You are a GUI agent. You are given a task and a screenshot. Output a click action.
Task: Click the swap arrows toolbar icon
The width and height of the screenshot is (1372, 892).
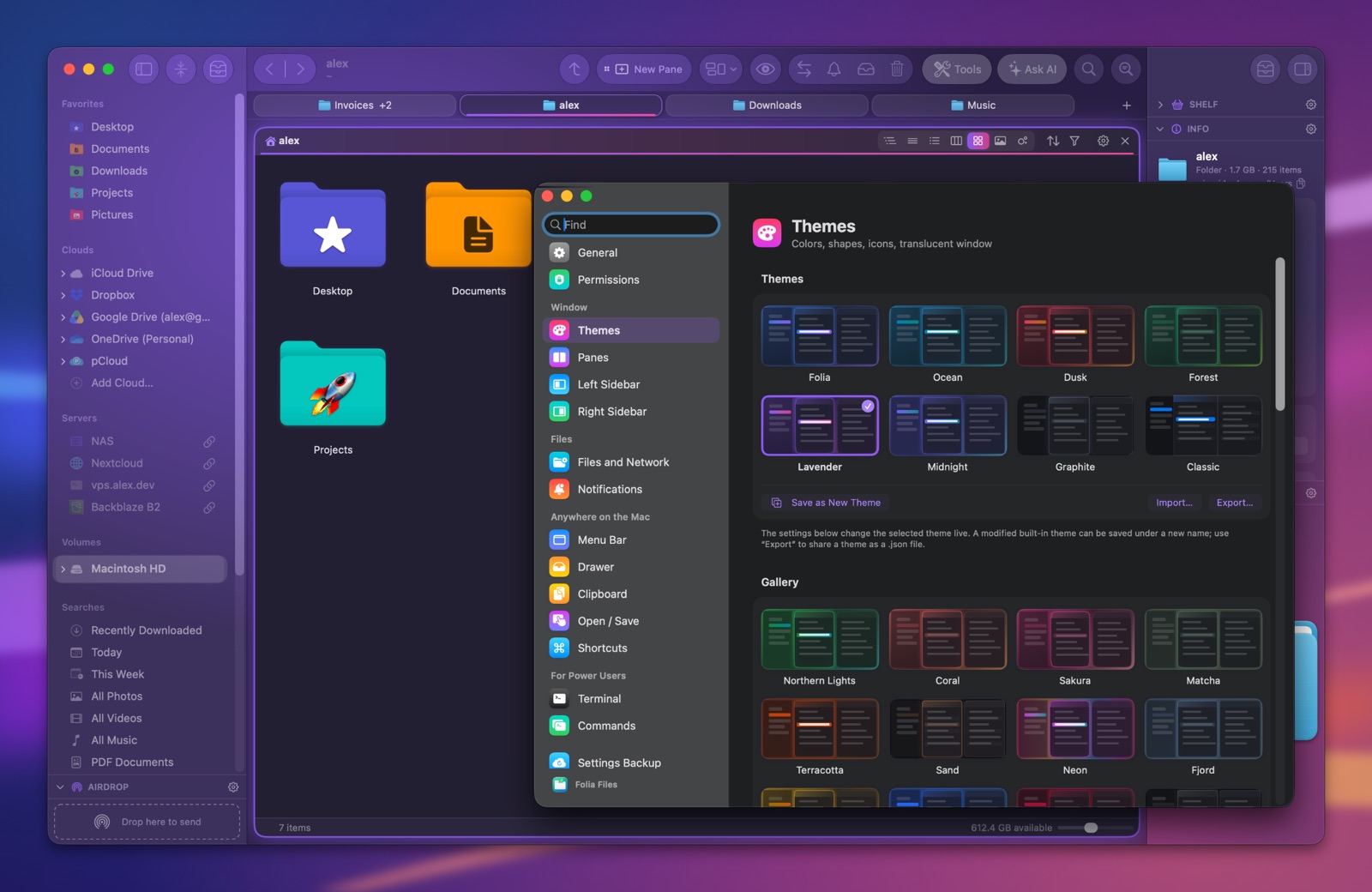coord(804,69)
